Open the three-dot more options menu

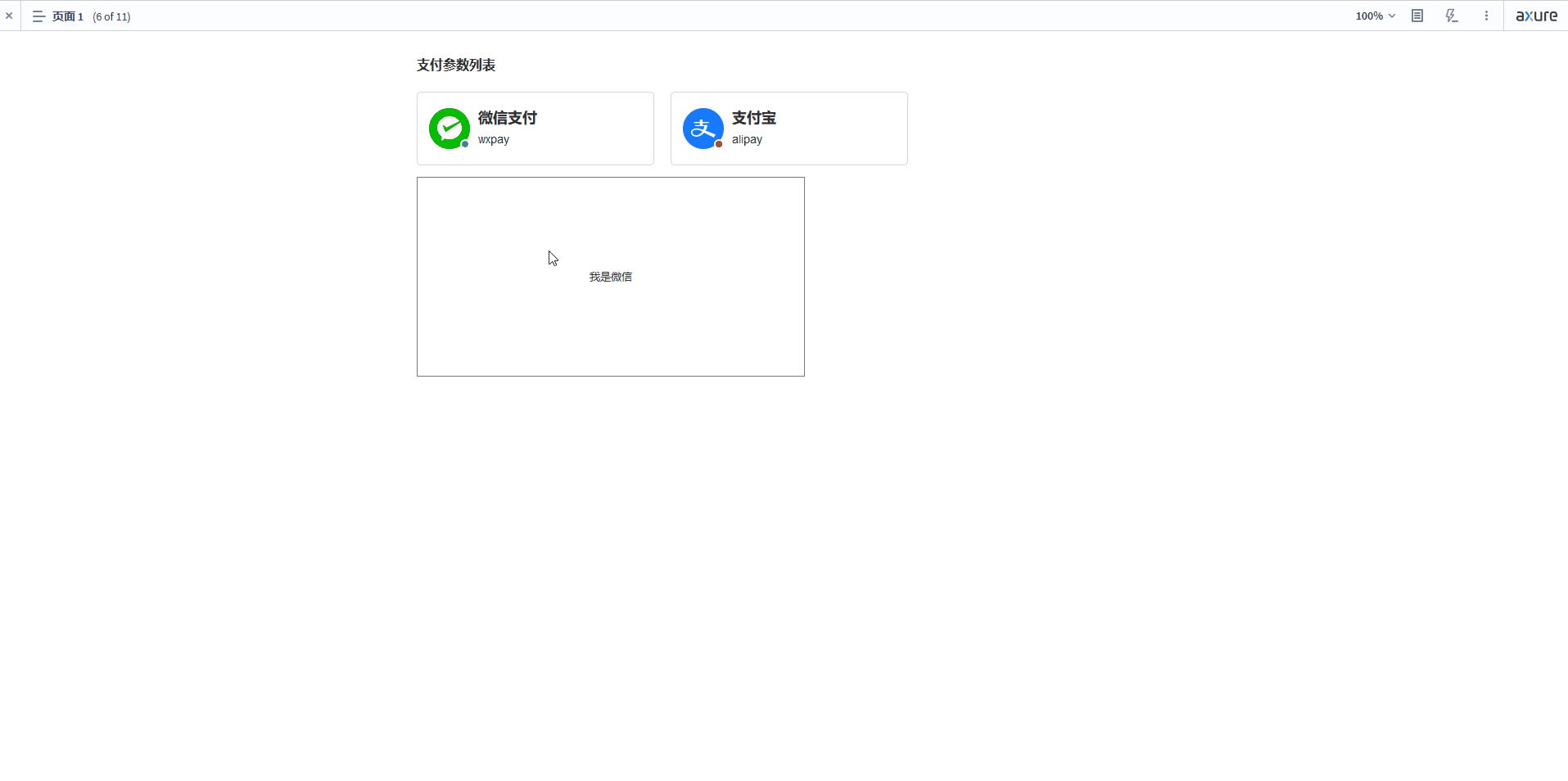(1486, 16)
